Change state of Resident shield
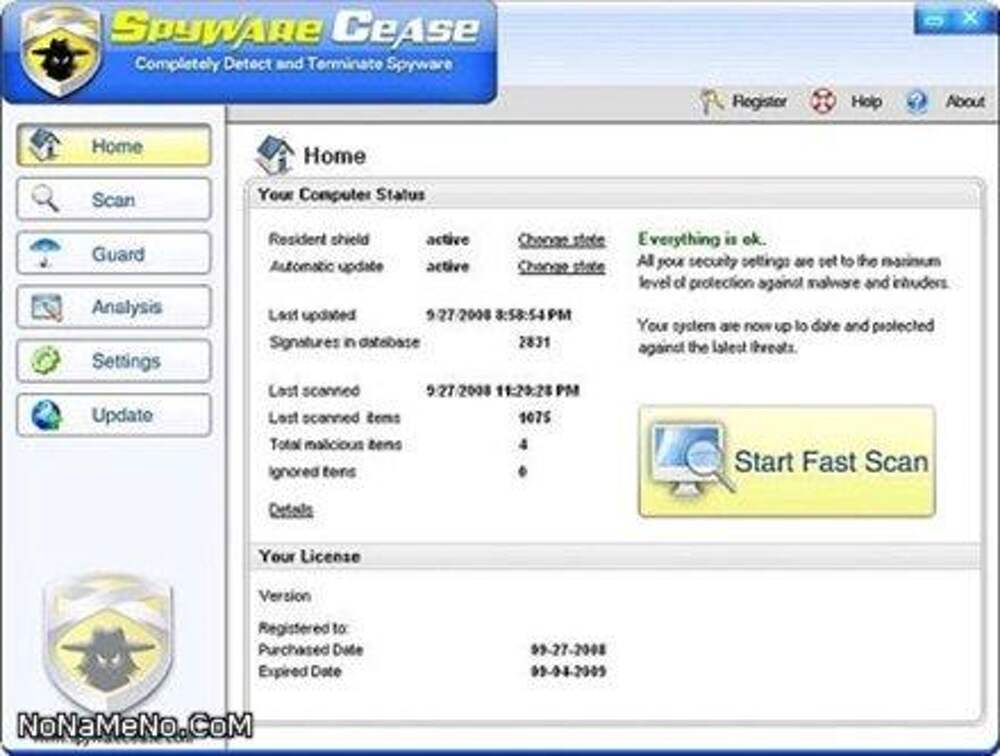Image resolution: width=1000 pixels, height=756 pixels. pyautogui.click(x=561, y=240)
